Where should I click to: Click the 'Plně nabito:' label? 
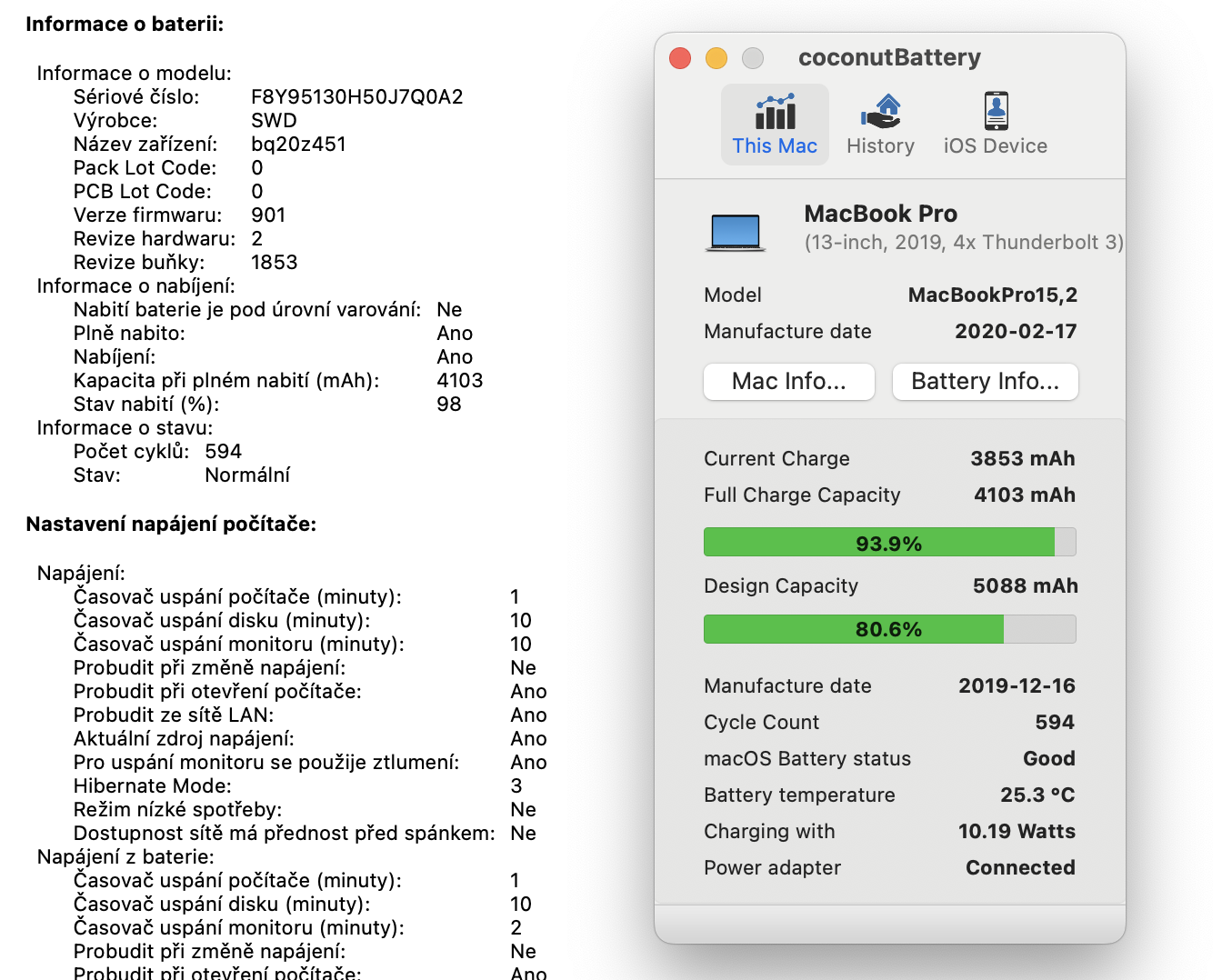click(x=129, y=334)
